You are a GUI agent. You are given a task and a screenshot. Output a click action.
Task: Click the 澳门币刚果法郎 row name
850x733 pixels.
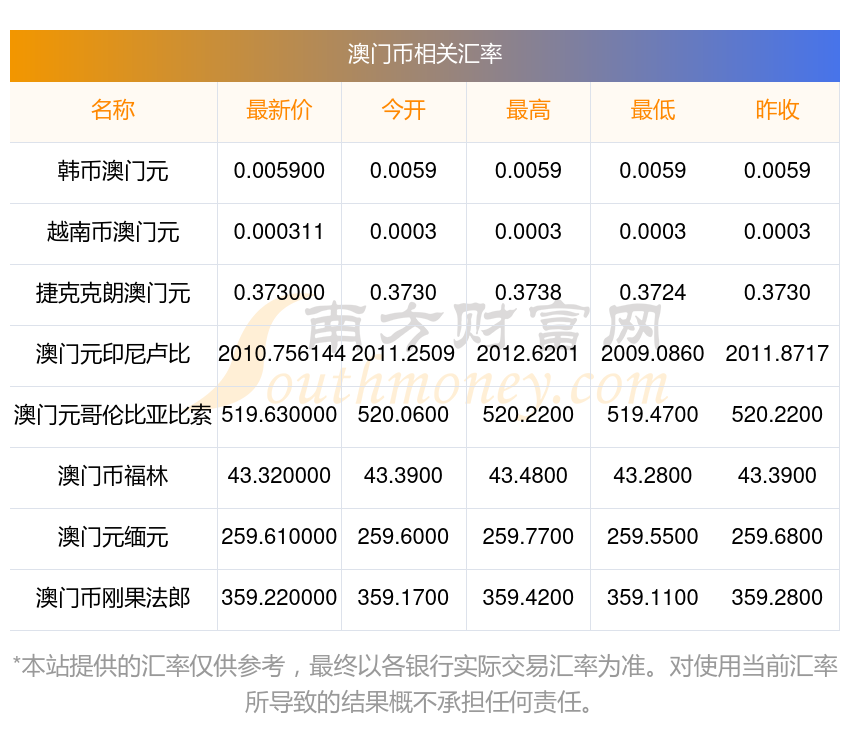click(x=113, y=598)
